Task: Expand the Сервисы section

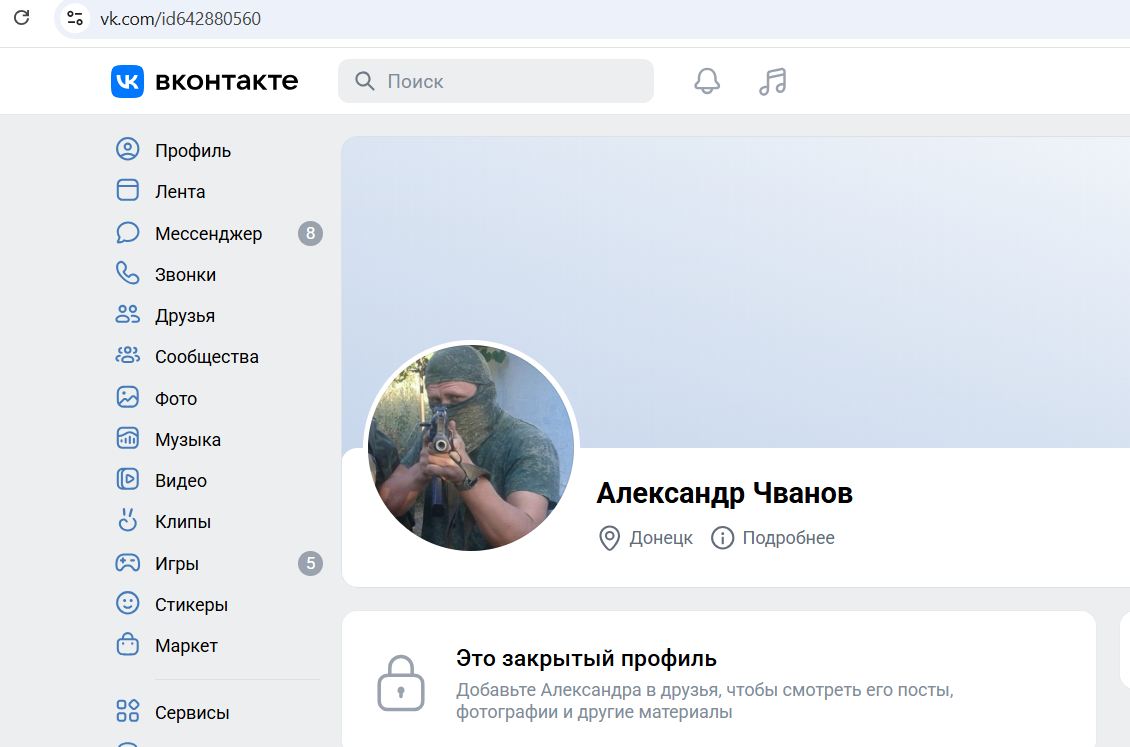Action: point(191,712)
